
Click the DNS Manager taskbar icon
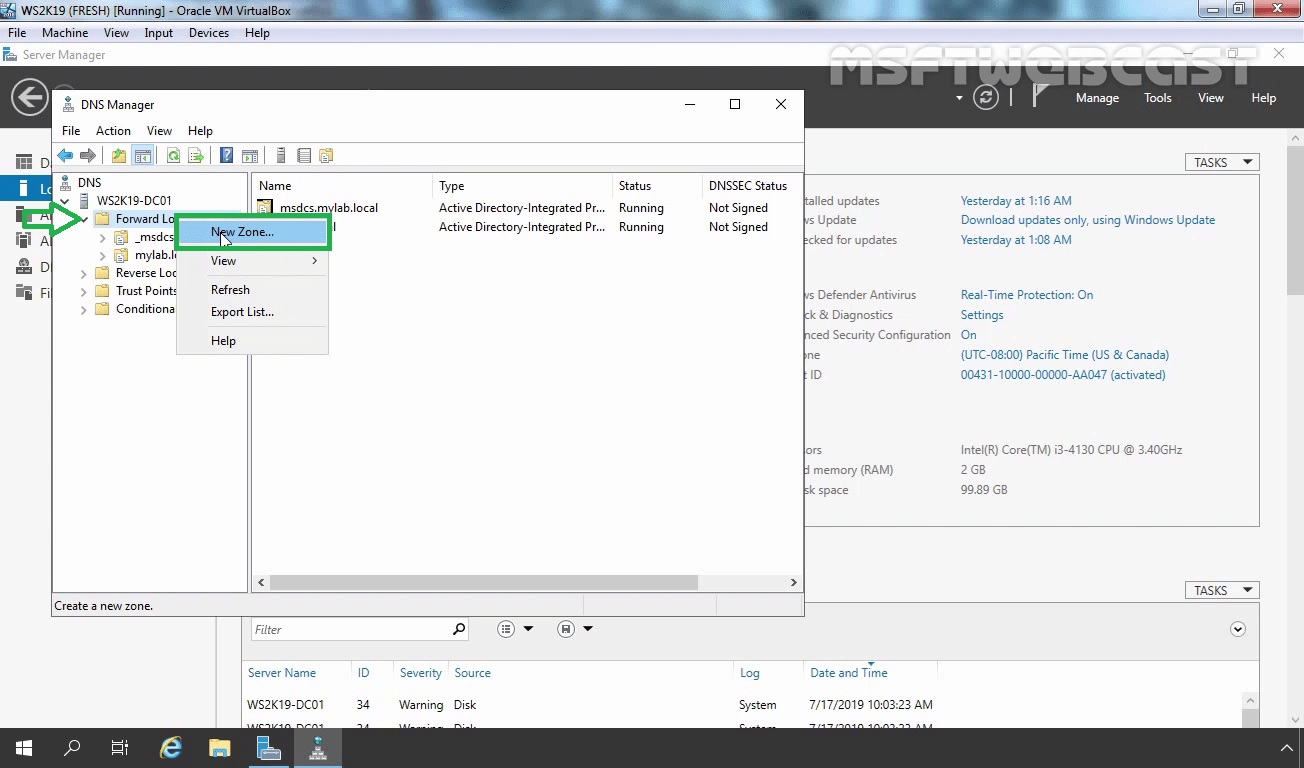[x=318, y=748]
